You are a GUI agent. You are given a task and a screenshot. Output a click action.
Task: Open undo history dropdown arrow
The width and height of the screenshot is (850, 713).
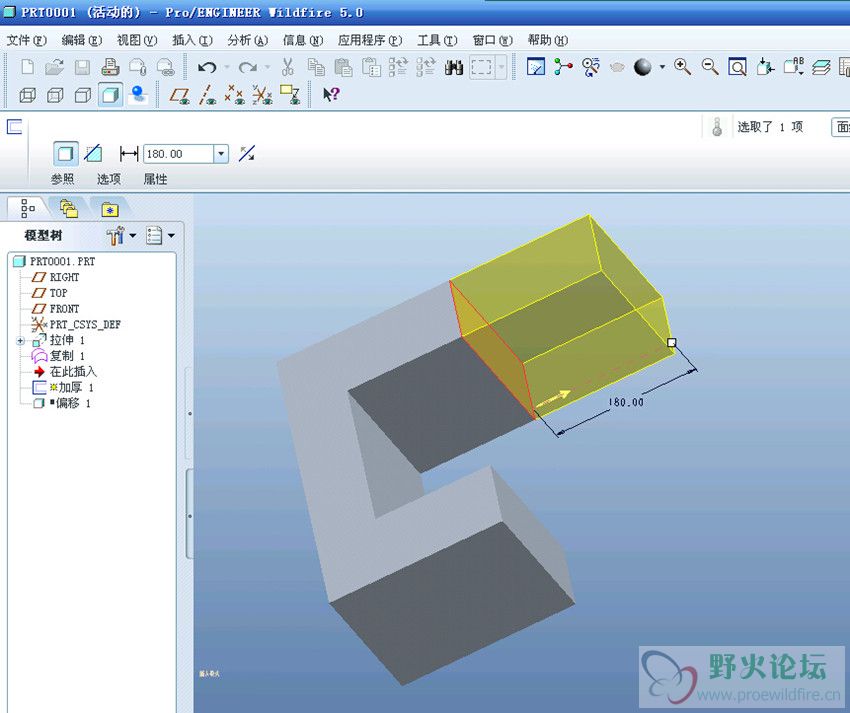227,67
